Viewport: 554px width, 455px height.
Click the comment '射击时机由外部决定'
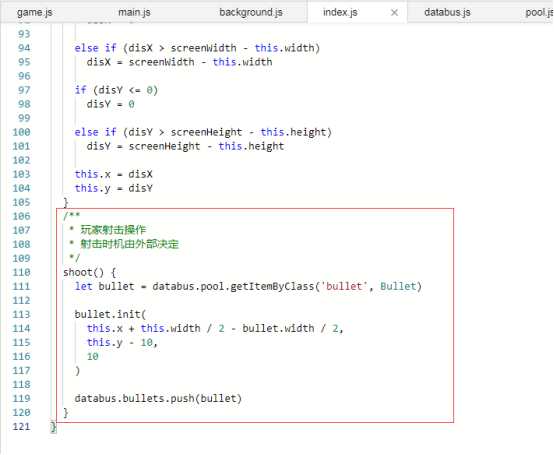click(x=129, y=244)
